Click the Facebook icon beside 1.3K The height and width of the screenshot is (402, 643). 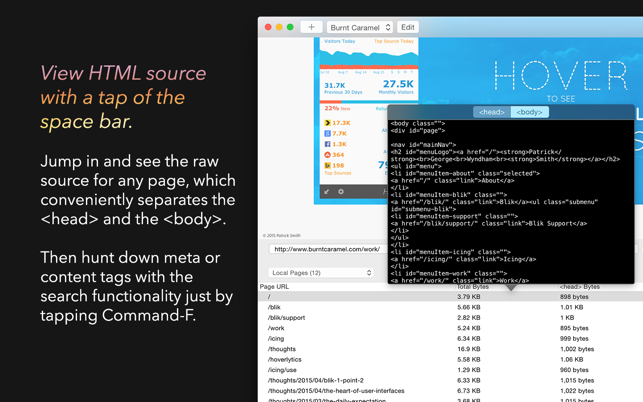click(x=327, y=144)
